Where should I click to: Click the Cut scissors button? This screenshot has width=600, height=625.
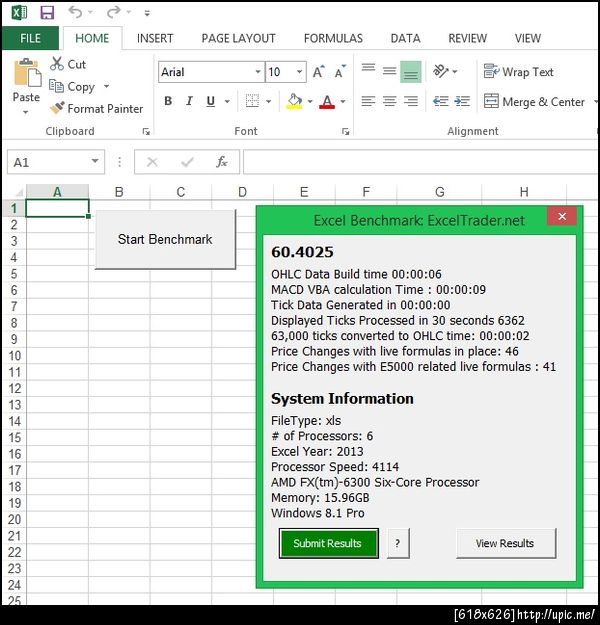[x=68, y=64]
